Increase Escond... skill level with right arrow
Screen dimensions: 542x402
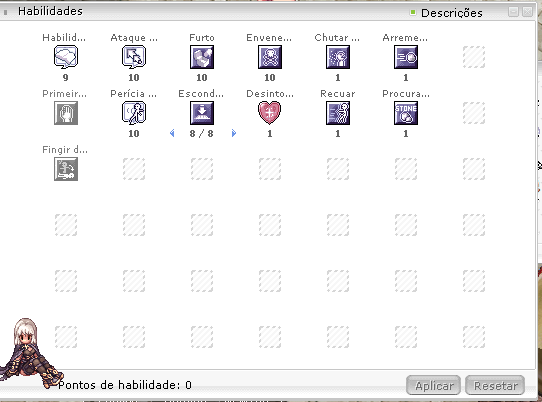(234, 133)
